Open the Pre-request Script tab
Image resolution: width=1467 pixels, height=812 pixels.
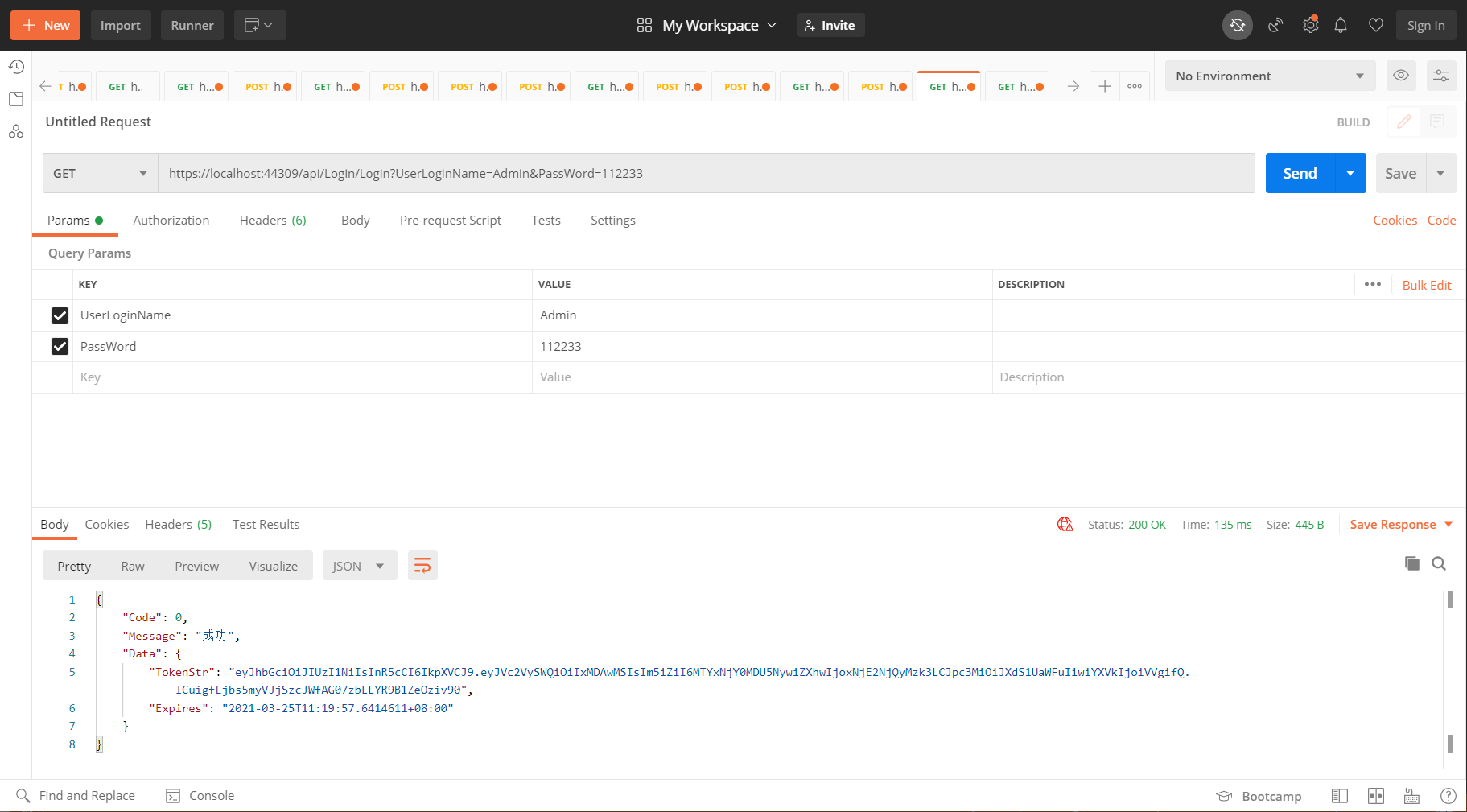(451, 220)
